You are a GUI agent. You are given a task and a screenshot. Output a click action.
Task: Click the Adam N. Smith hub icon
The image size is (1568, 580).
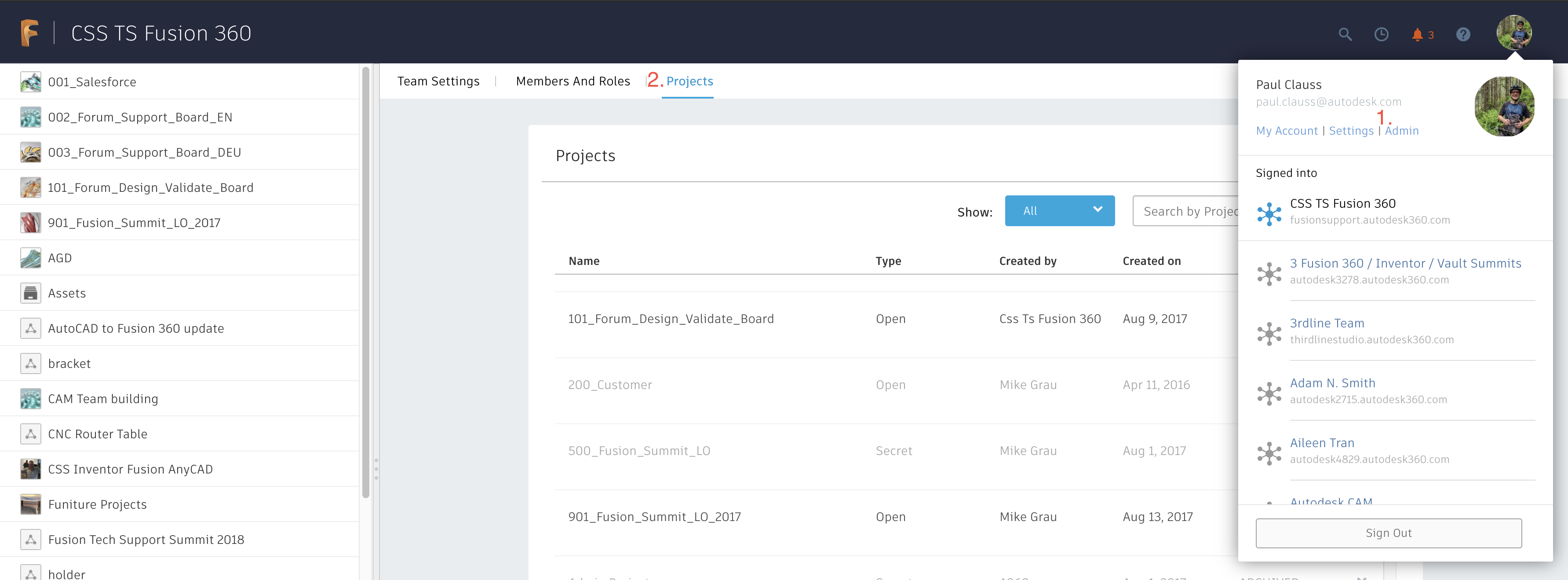click(x=1270, y=393)
